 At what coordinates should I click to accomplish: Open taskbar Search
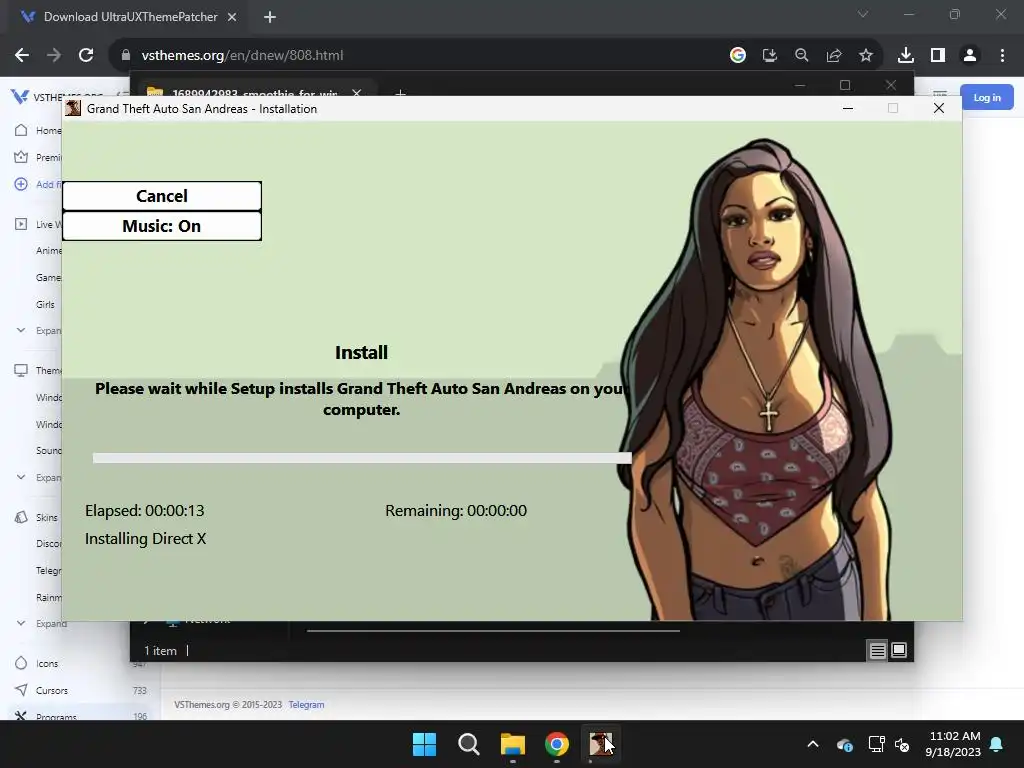tap(469, 744)
